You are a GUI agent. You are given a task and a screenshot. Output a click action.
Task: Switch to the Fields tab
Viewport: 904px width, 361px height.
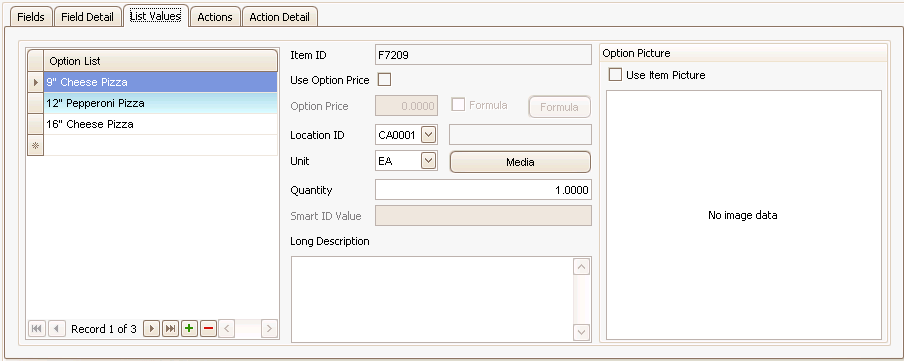click(x=31, y=17)
